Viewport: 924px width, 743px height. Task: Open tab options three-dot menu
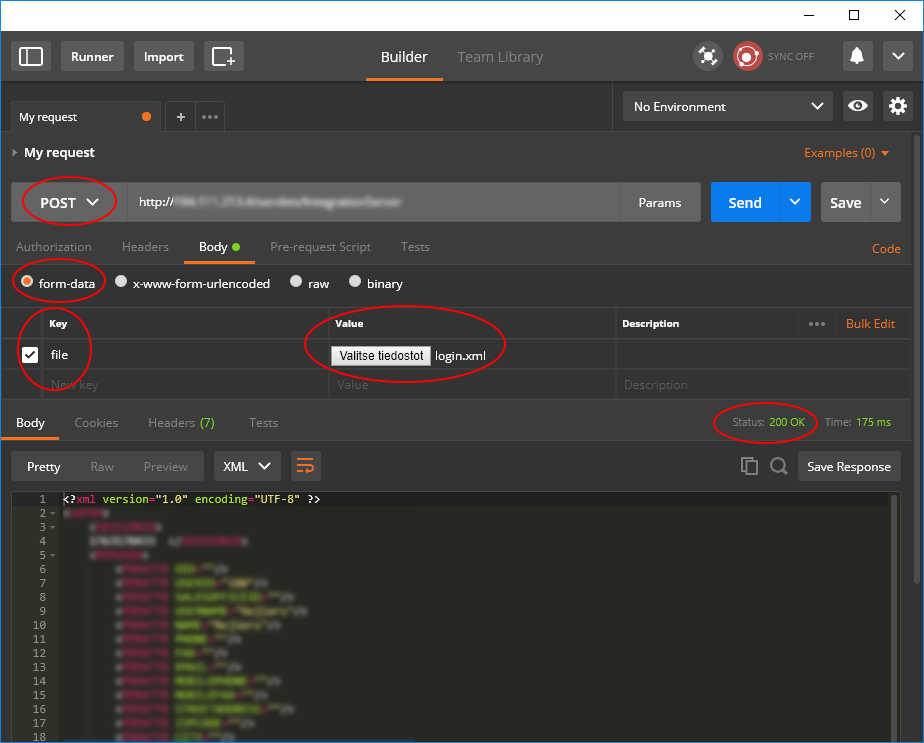(210, 117)
